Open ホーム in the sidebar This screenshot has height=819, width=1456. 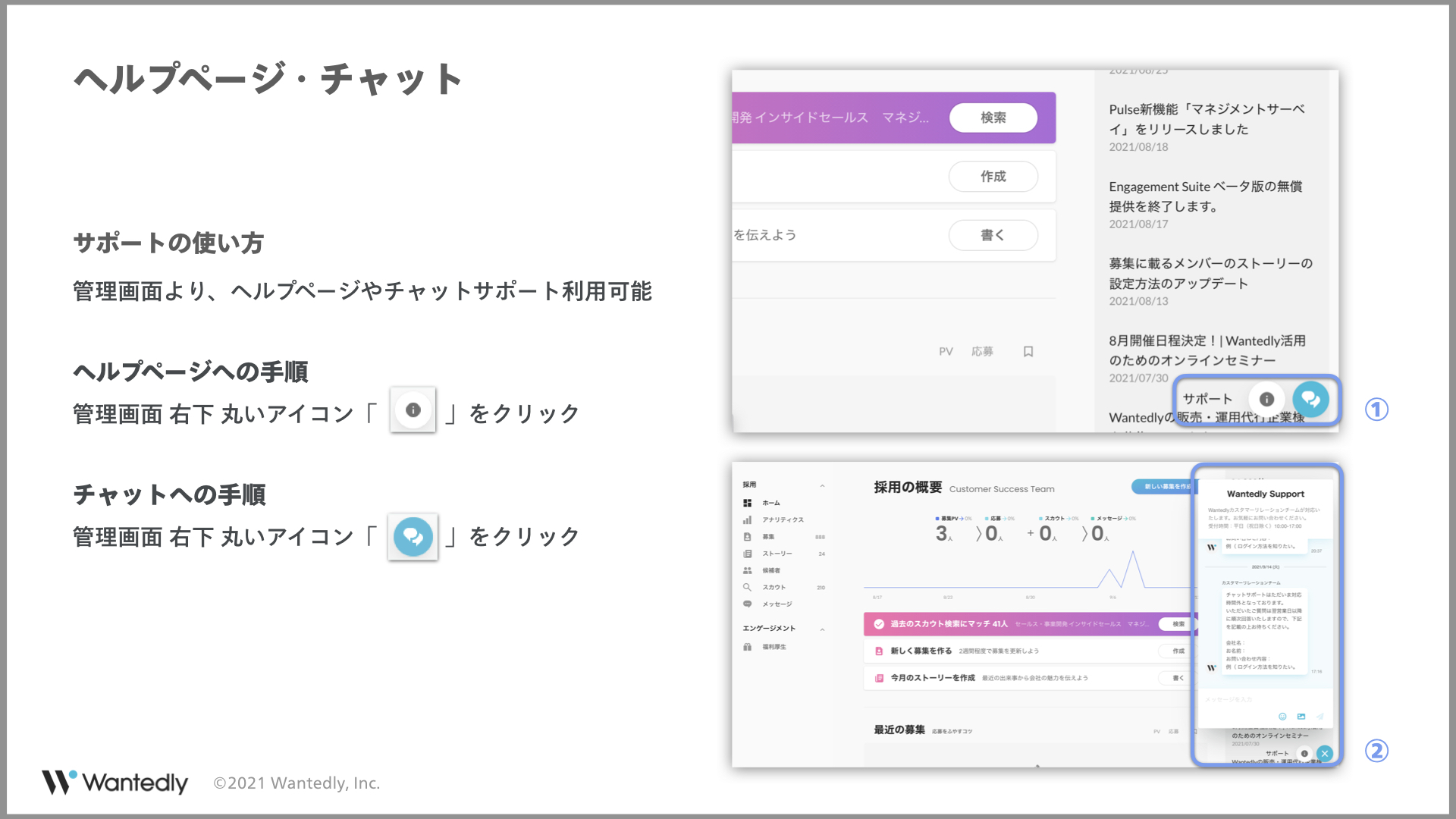(770, 503)
